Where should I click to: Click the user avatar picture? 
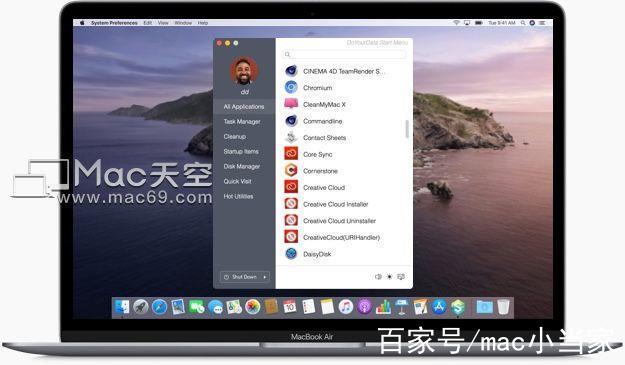(x=244, y=71)
